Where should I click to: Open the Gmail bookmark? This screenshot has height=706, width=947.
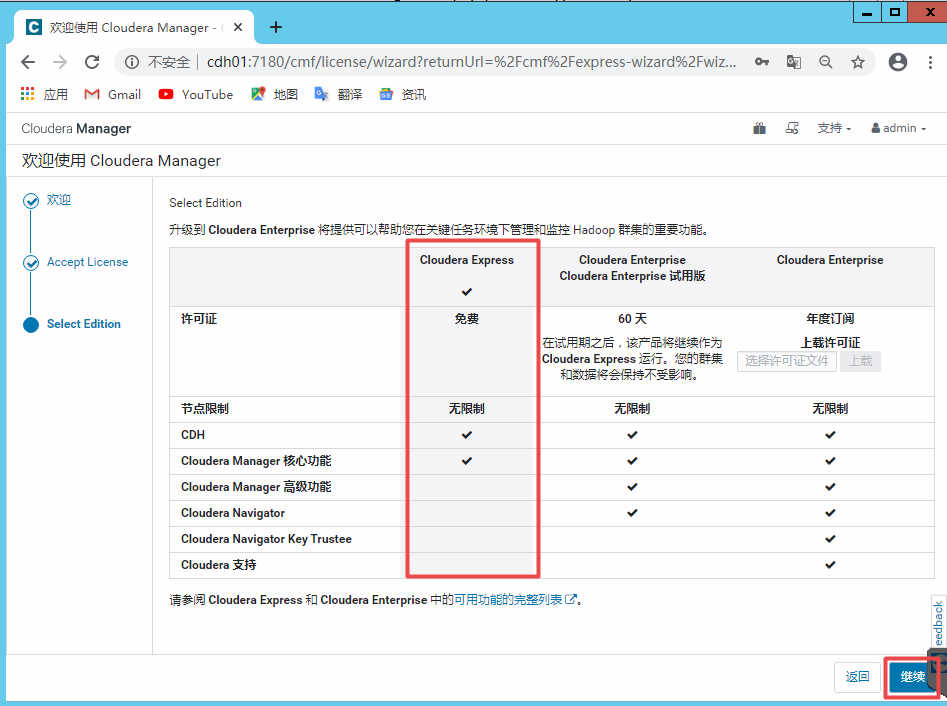[x=112, y=94]
